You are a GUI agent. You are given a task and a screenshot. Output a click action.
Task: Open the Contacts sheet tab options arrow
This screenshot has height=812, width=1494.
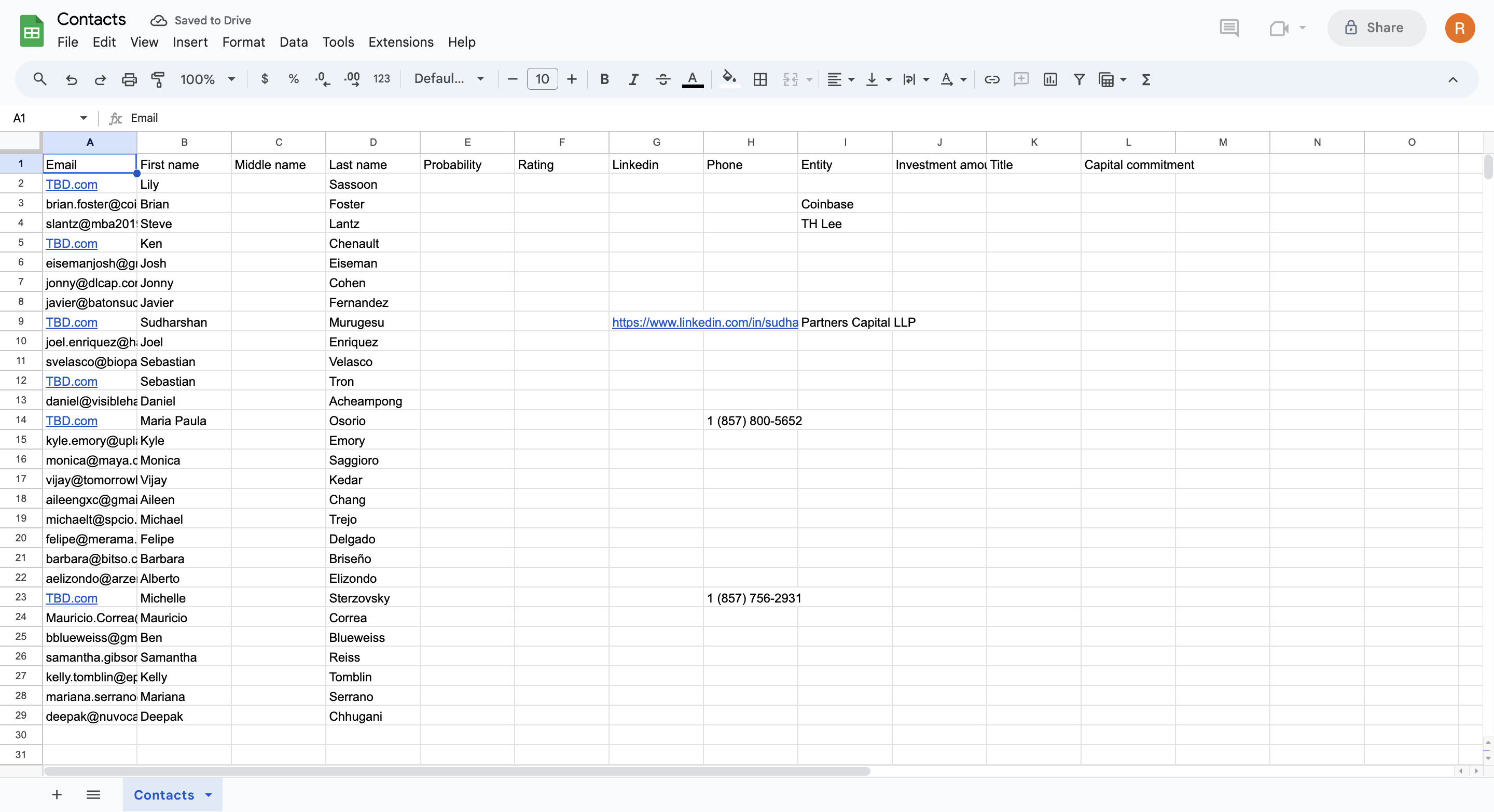pos(209,794)
